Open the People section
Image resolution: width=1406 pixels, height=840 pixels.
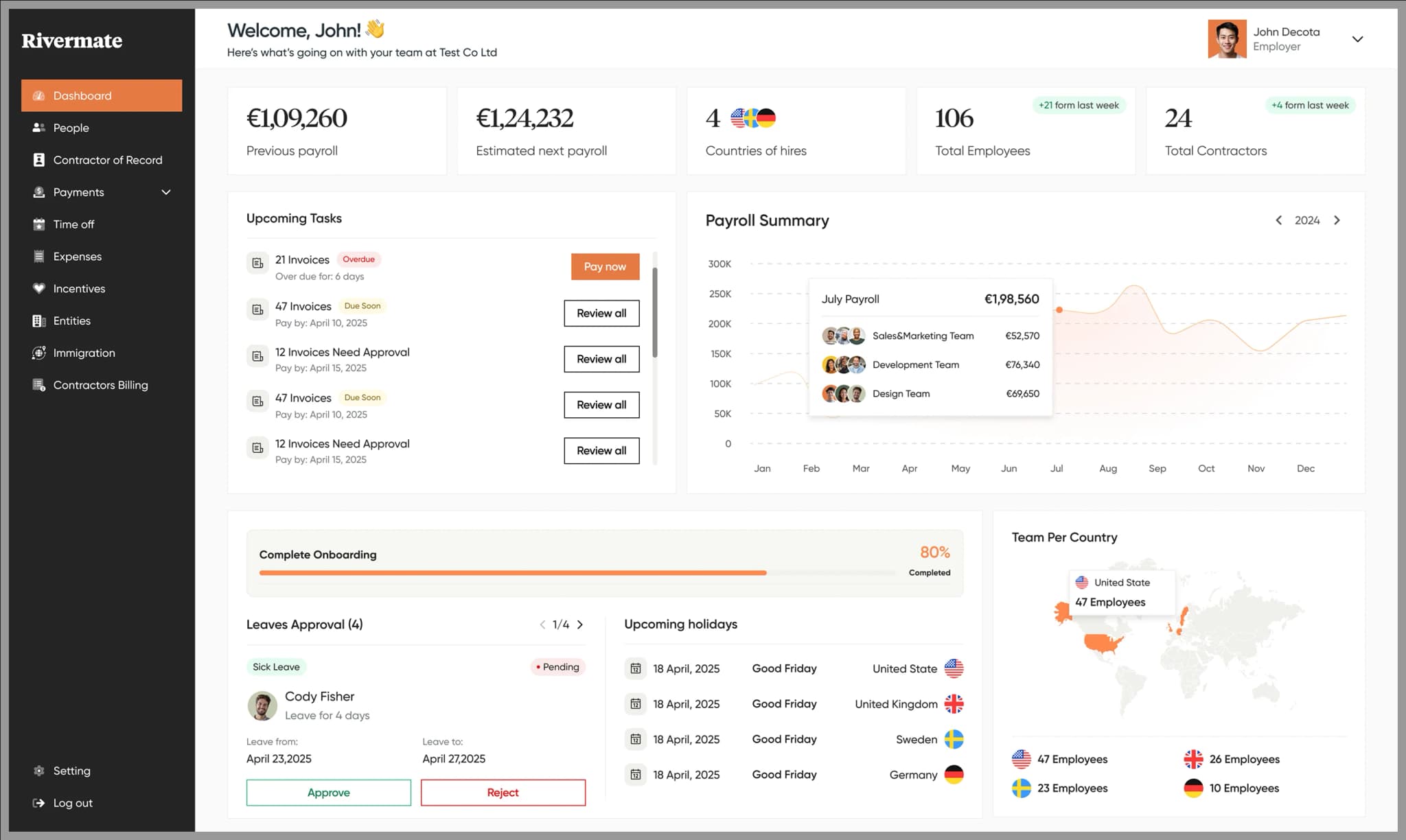pyautogui.click(x=71, y=128)
